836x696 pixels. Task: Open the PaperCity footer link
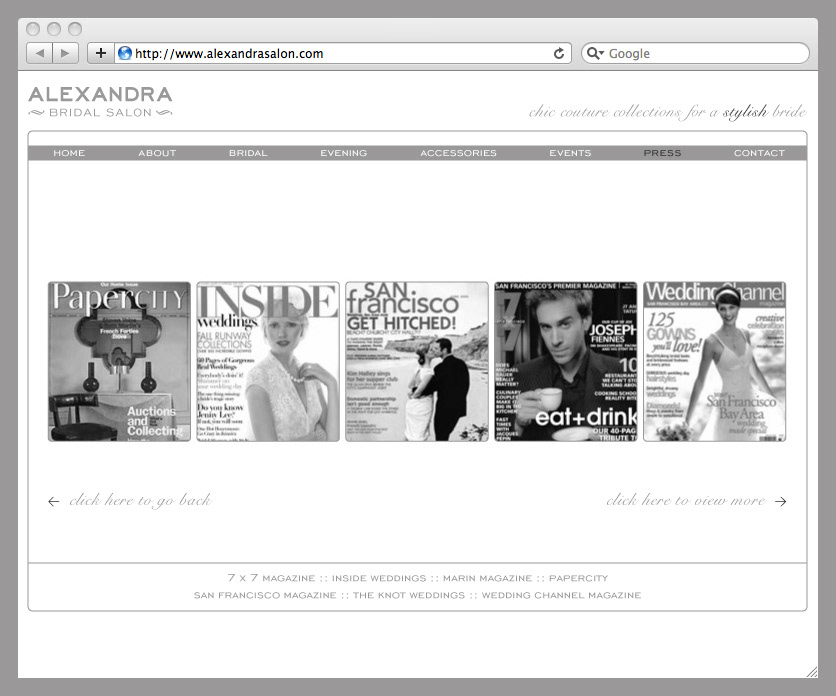click(578, 578)
